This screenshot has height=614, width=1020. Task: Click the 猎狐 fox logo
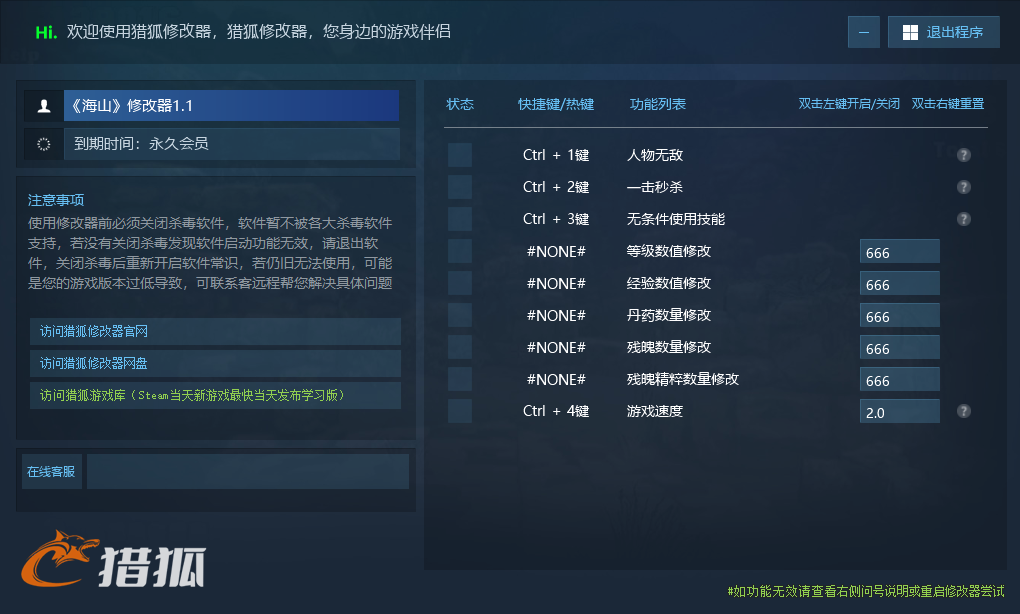(x=113, y=560)
